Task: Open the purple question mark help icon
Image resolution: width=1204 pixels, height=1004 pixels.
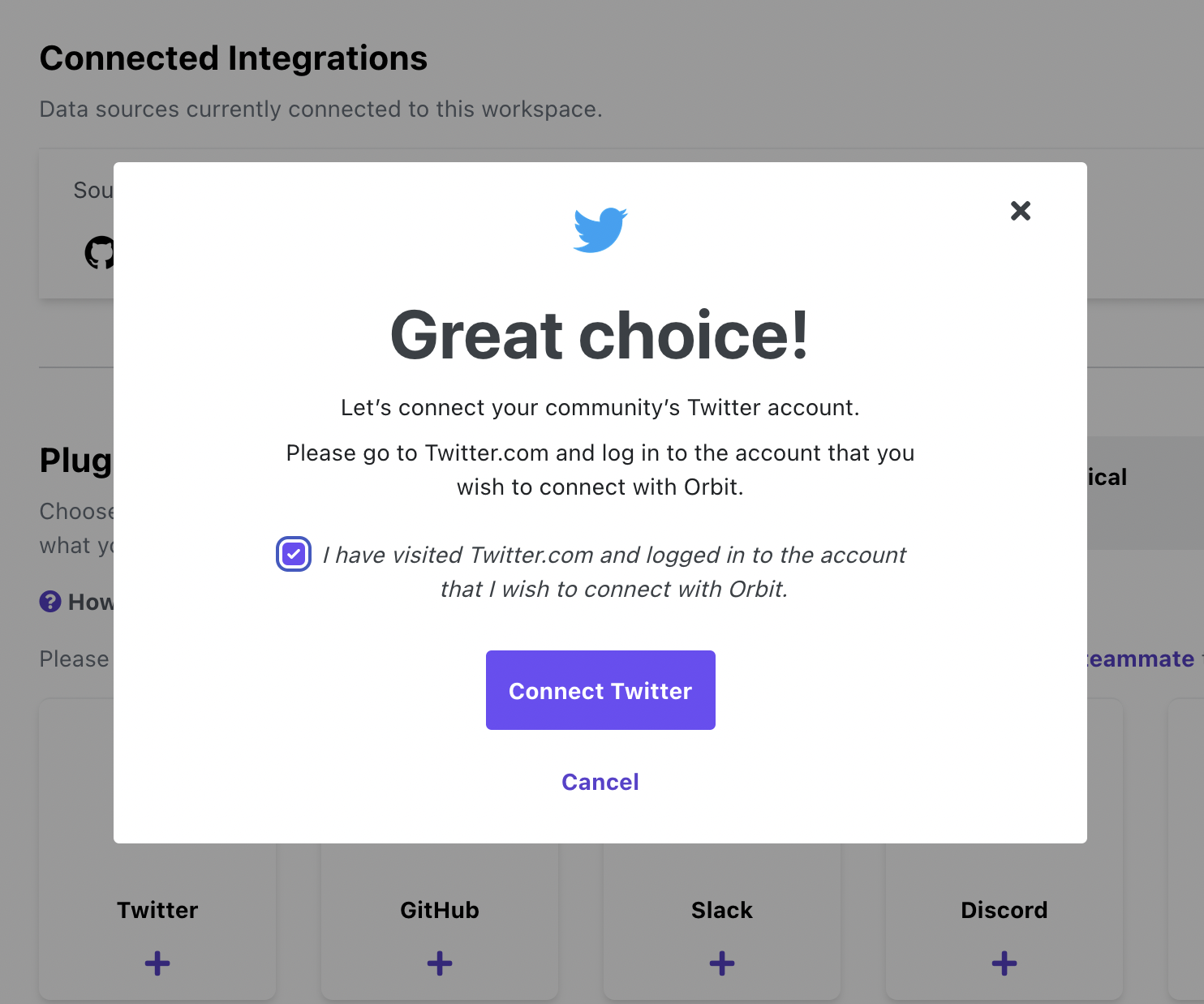Action: pyautogui.click(x=50, y=602)
